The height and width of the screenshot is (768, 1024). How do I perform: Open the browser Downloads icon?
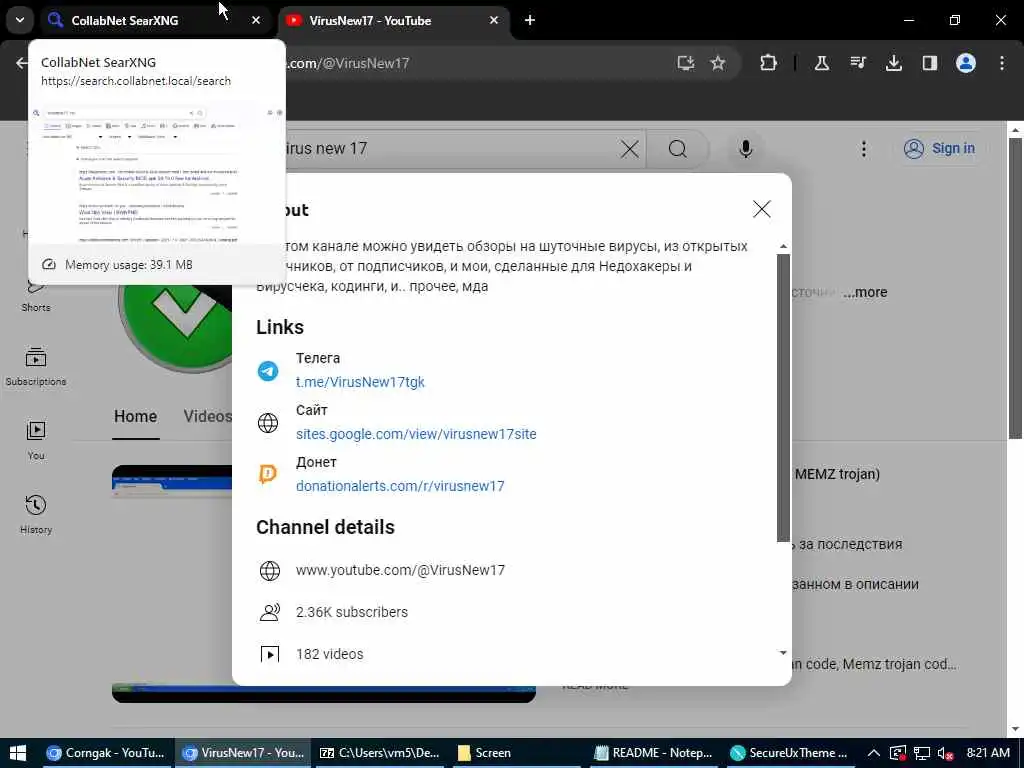click(x=893, y=63)
